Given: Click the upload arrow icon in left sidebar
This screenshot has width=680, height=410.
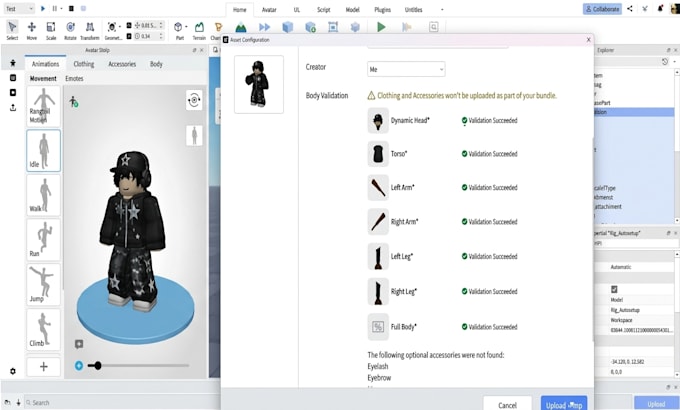Looking at the screenshot, I should click(13, 107).
